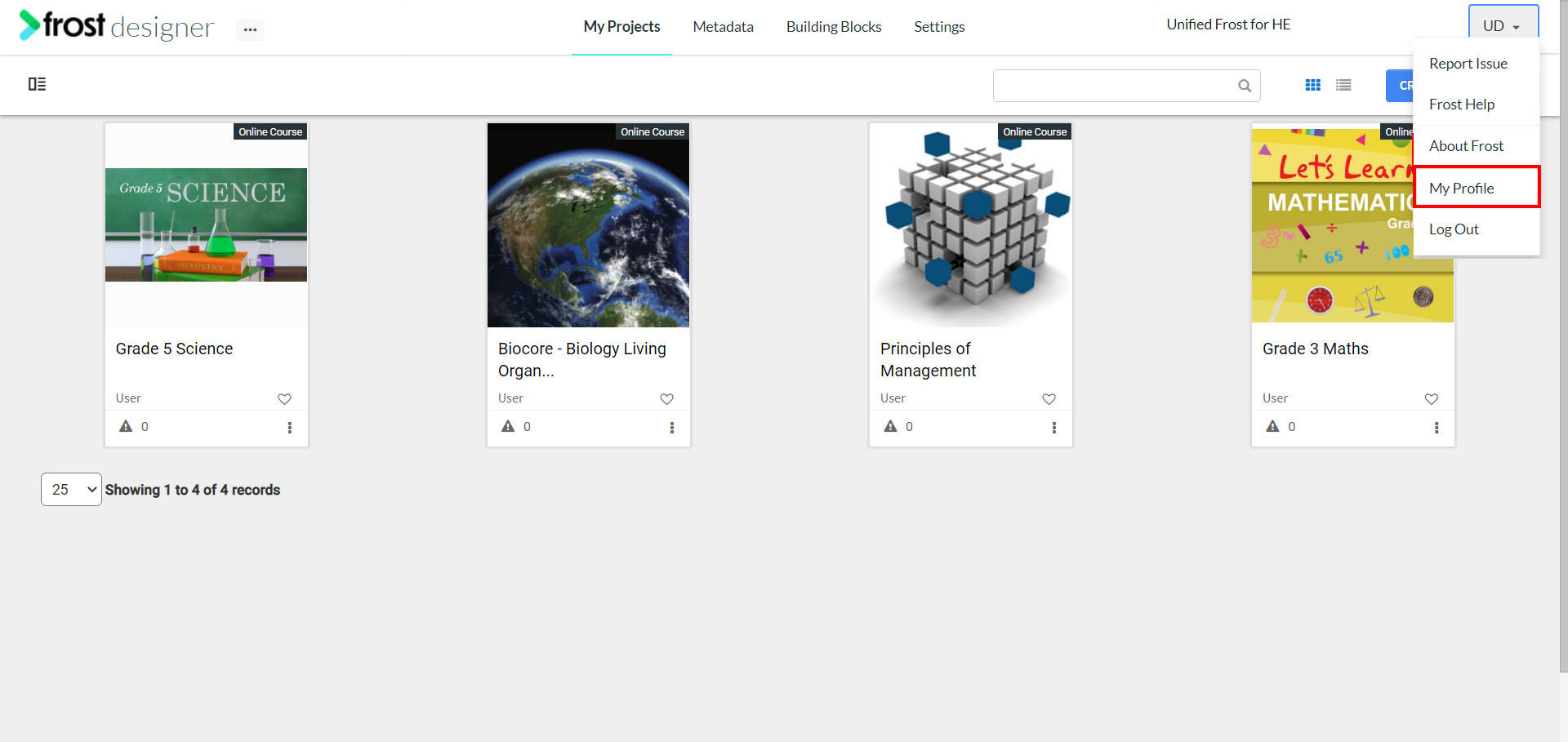Image resolution: width=1568 pixels, height=742 pixels.
Task: Click the Grade 3 Maths title
Action: (x=1315, y=349)
